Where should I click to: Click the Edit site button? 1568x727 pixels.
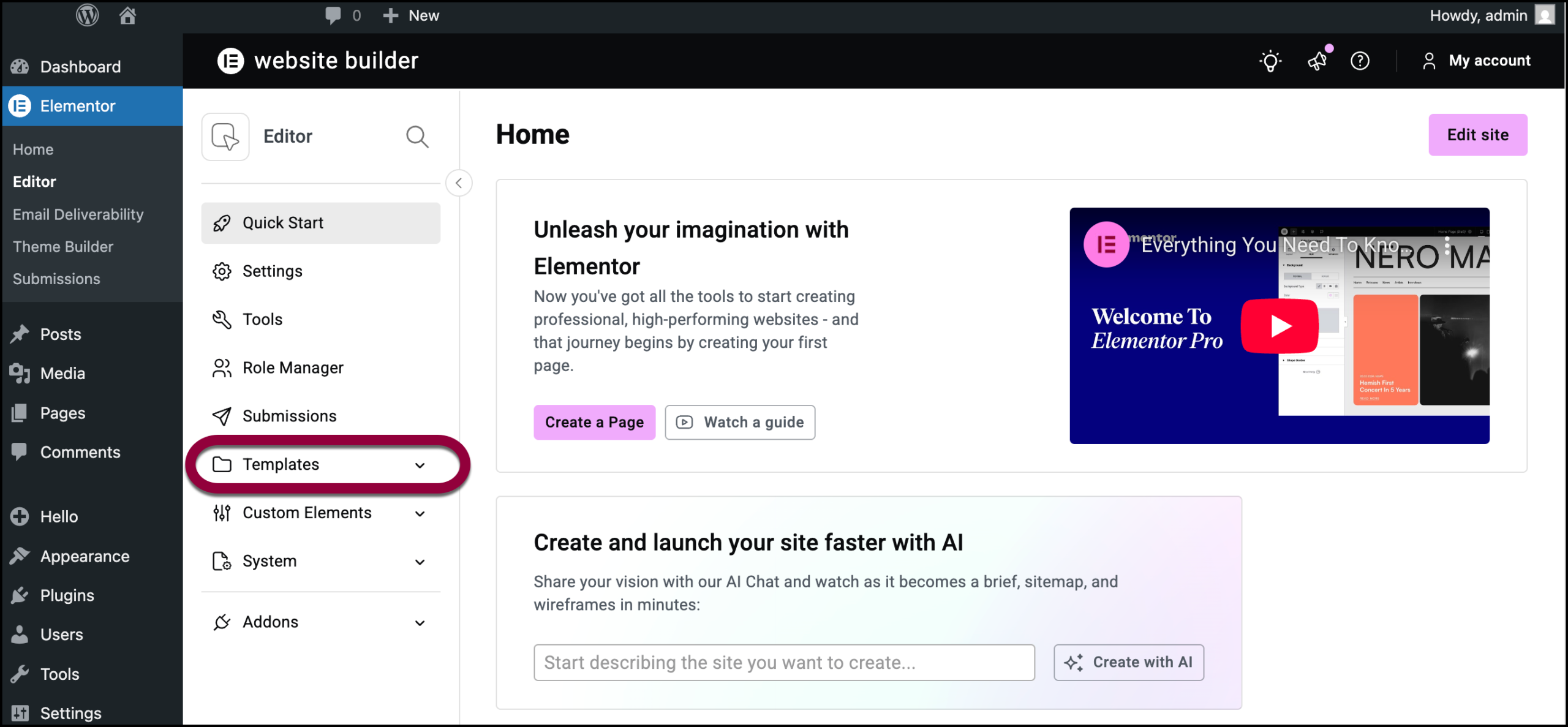coord(1477,135)
